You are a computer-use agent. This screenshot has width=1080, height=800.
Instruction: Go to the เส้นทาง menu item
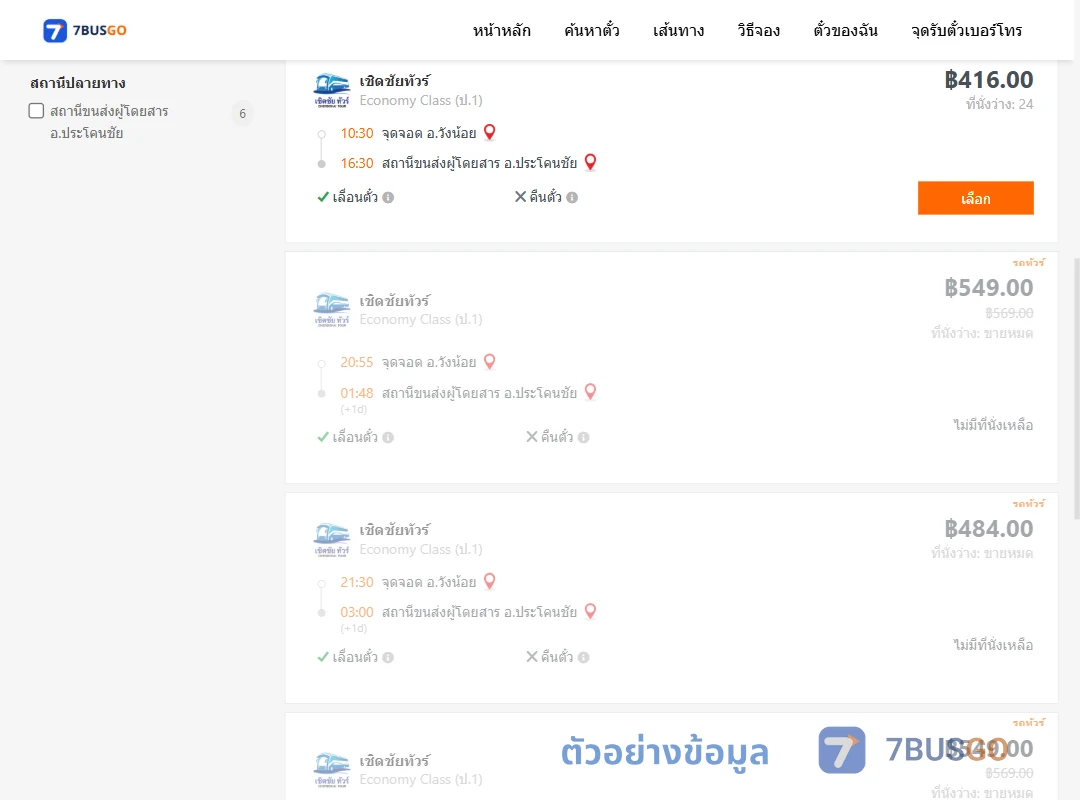[678, 30]
